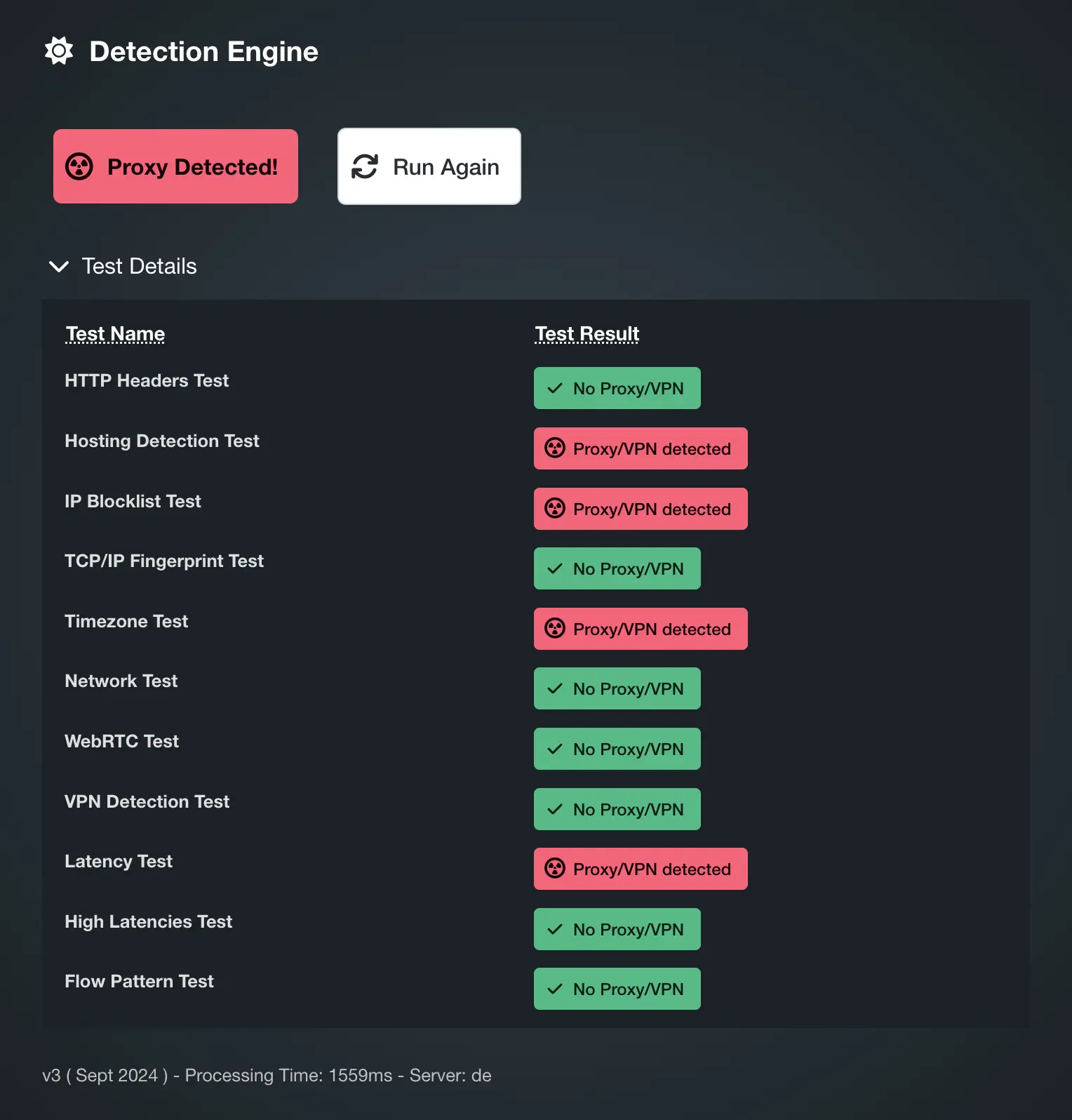The image size is (1072, 1120).
Task: Click the Timezone Test label
Action: click(x=126, y=621)
